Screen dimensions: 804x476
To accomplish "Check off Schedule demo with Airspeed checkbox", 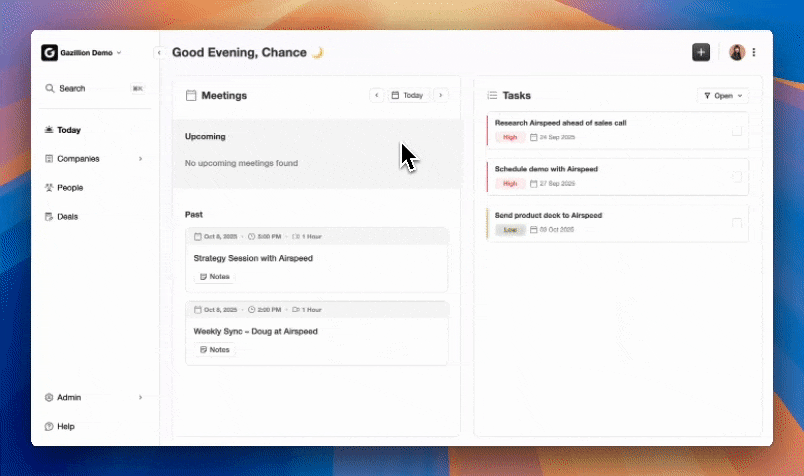I will [737, 177].
